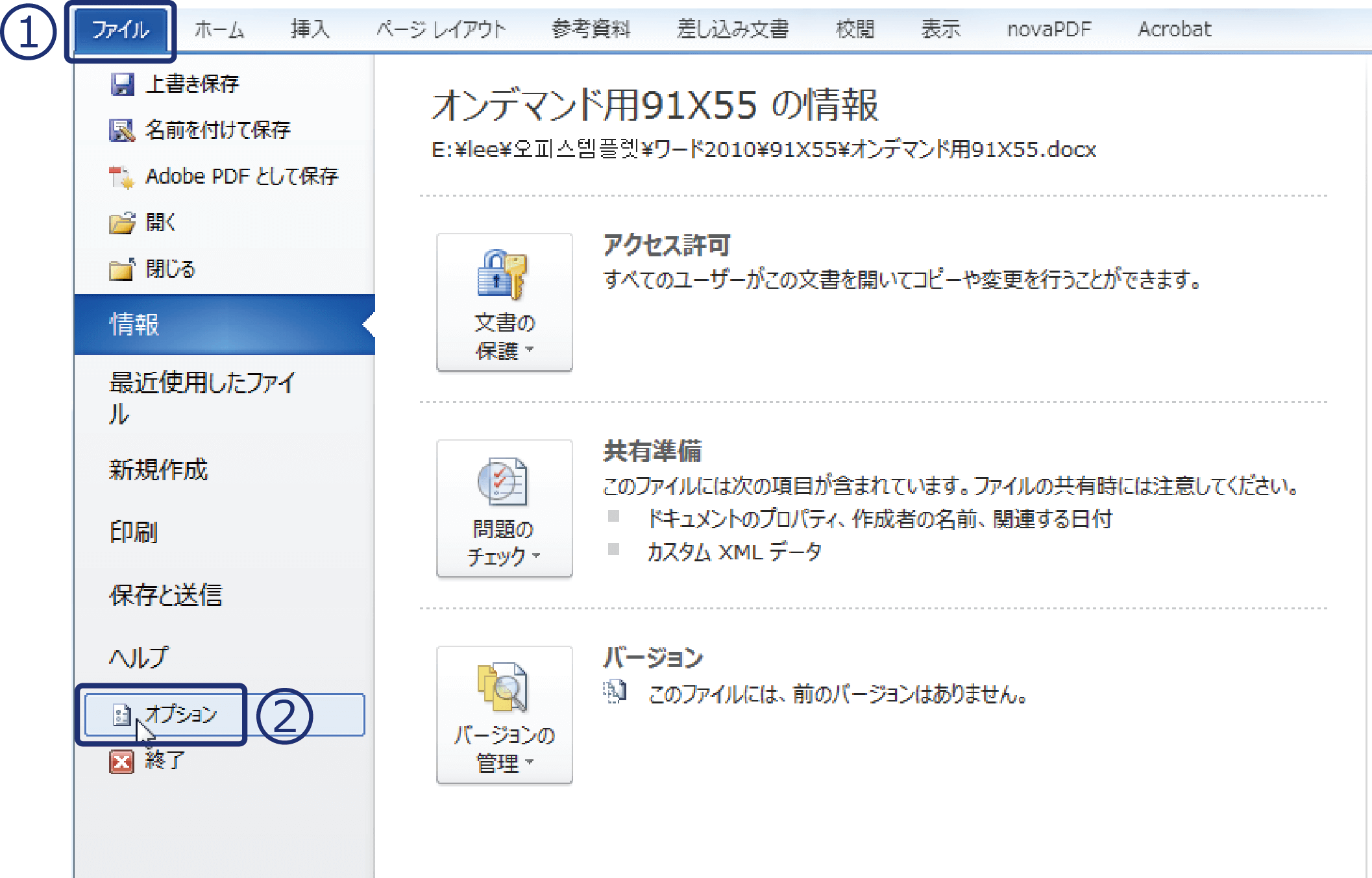Switch to the 校閲 tab
Screen dimensions: 1372x878
click(x=855, y=29)
